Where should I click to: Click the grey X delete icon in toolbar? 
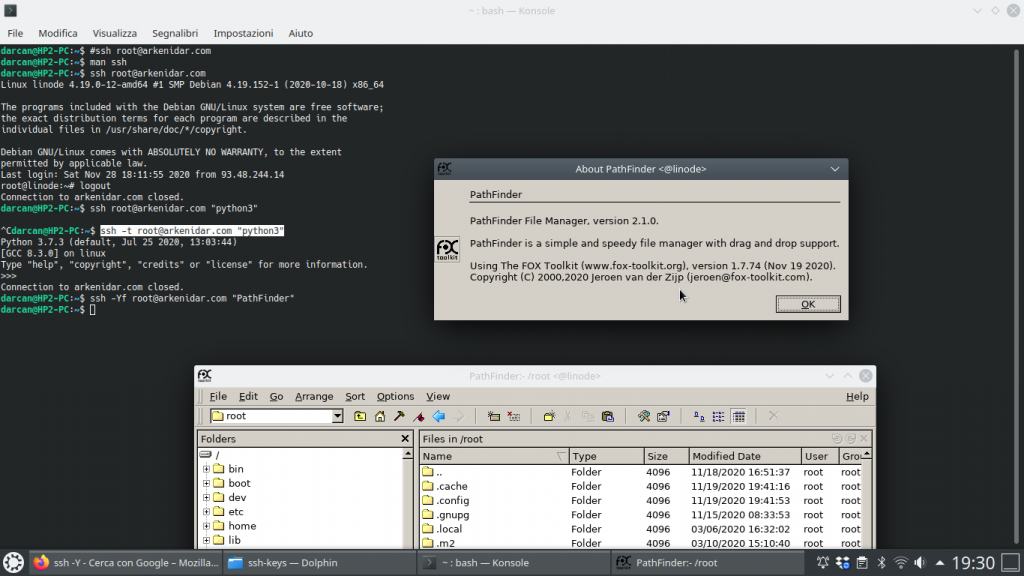pos(773,416)
